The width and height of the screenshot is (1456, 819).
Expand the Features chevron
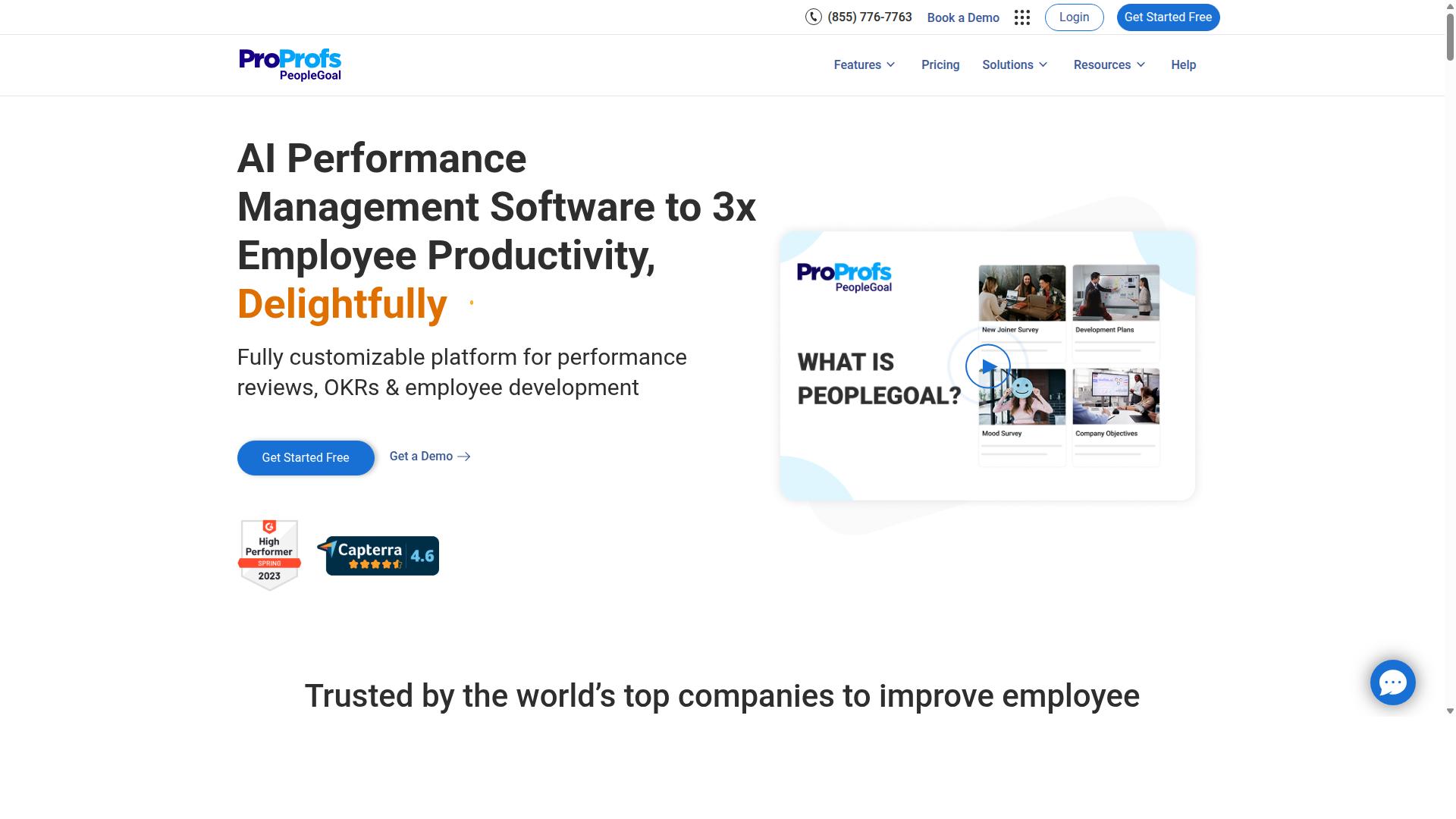pyautogui.click(x=891, y=64)
